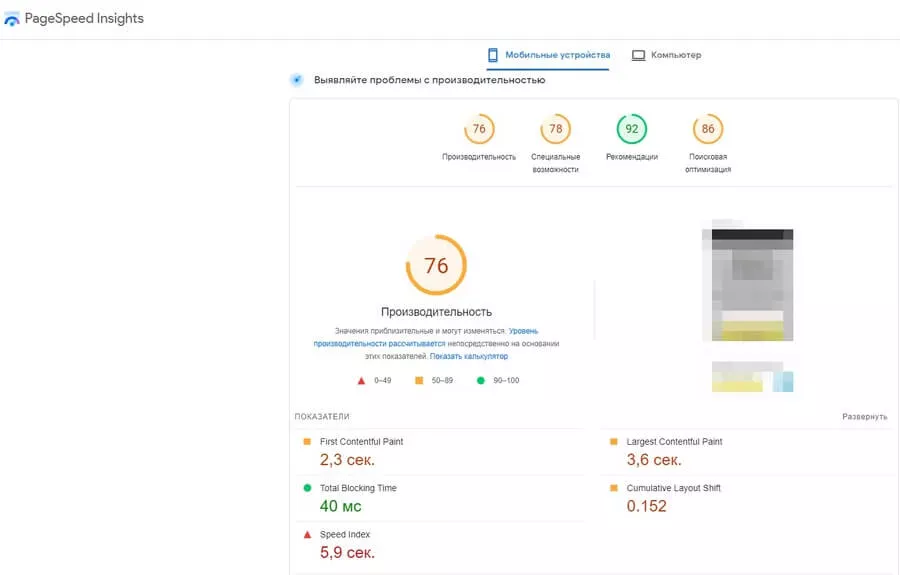Screen dimensions: 900x575
Task: Click the red triangle beside Speed Index
Action: 307,535
